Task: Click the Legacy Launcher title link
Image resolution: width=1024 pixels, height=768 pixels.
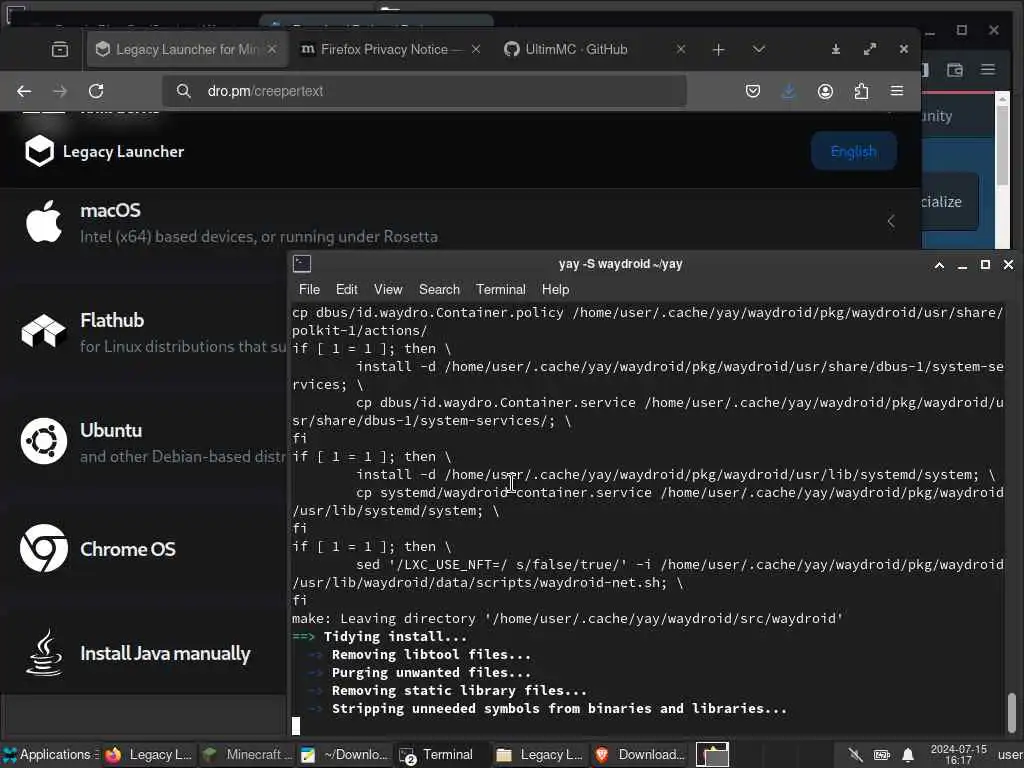Action: point(123,152)
